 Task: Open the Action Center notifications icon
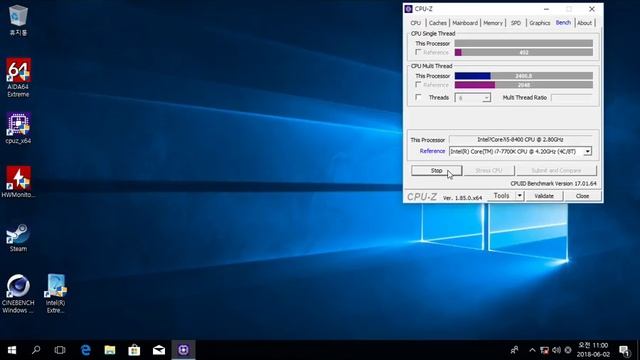point(624,350)
